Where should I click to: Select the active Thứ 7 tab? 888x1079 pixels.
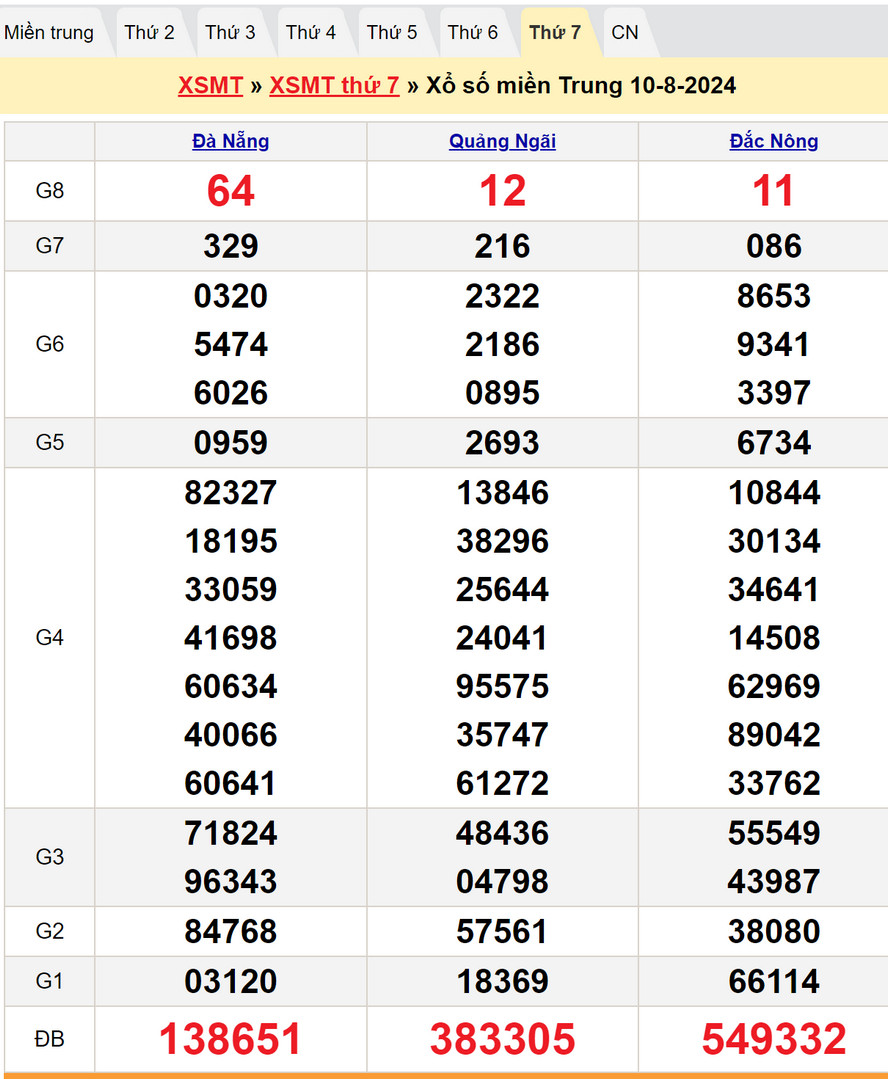click(x=555, y=32)
